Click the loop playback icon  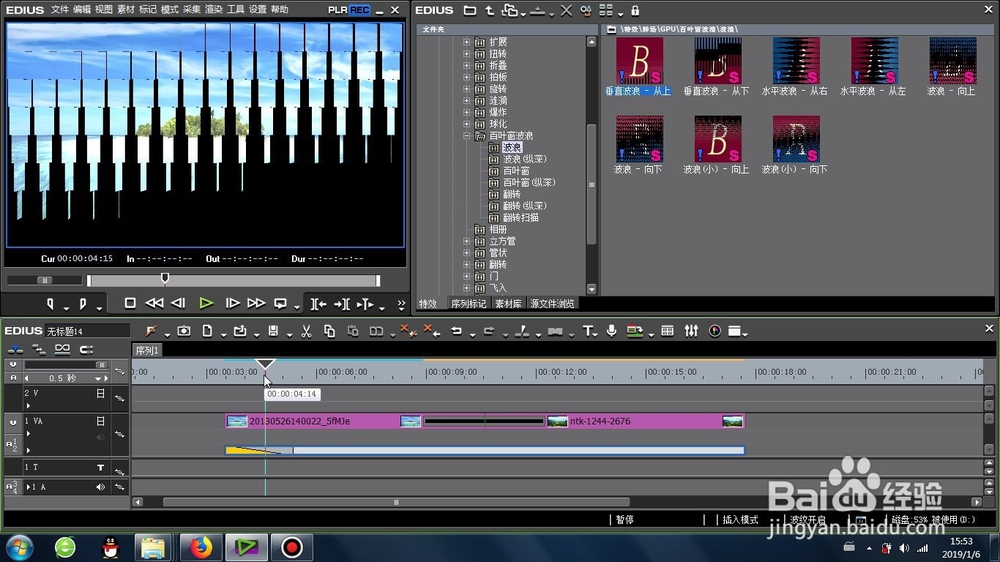[280, 304]
